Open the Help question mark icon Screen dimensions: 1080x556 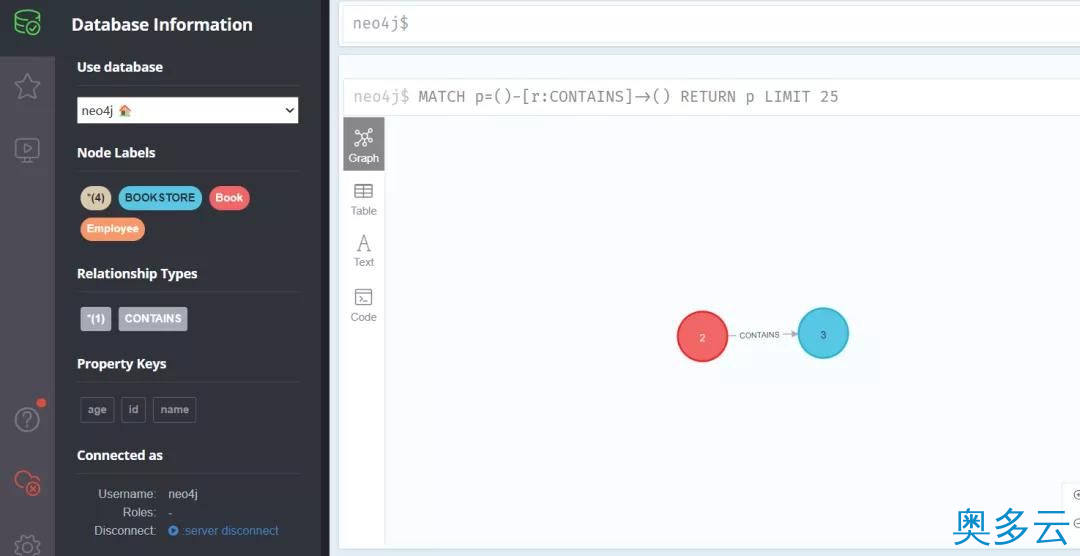click(27, 418)
